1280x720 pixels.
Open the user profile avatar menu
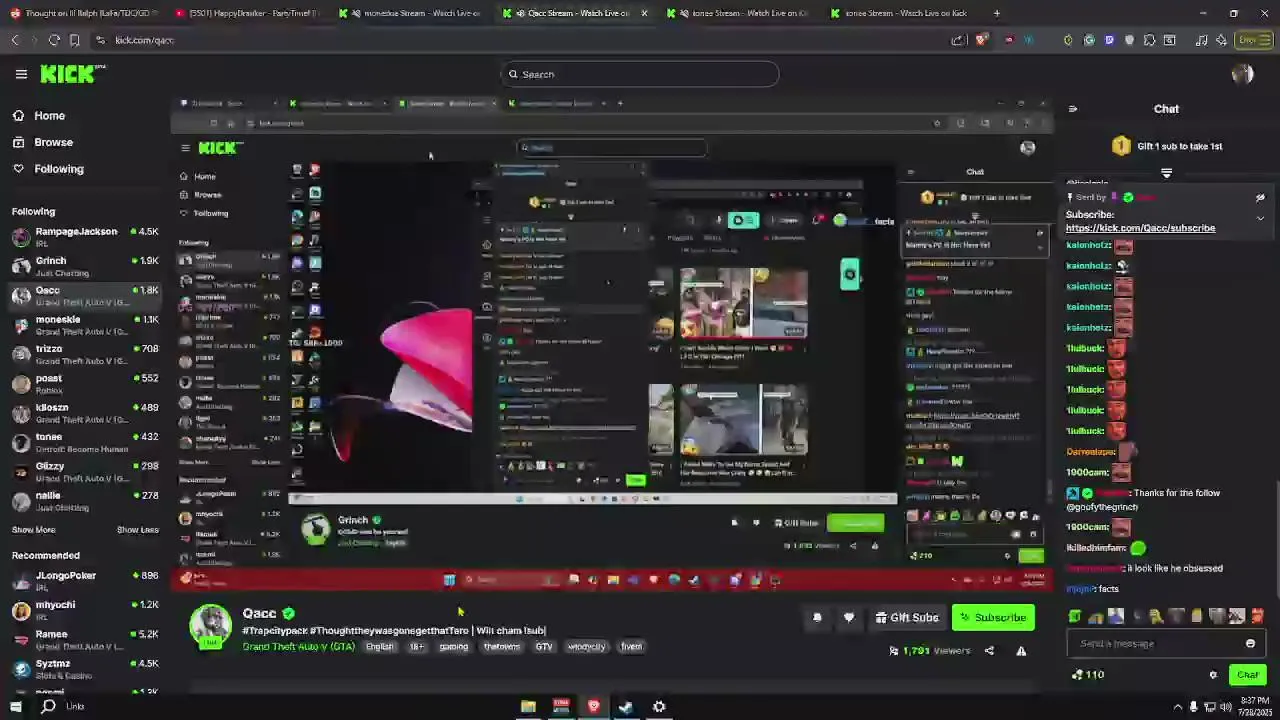point(1243,74)
